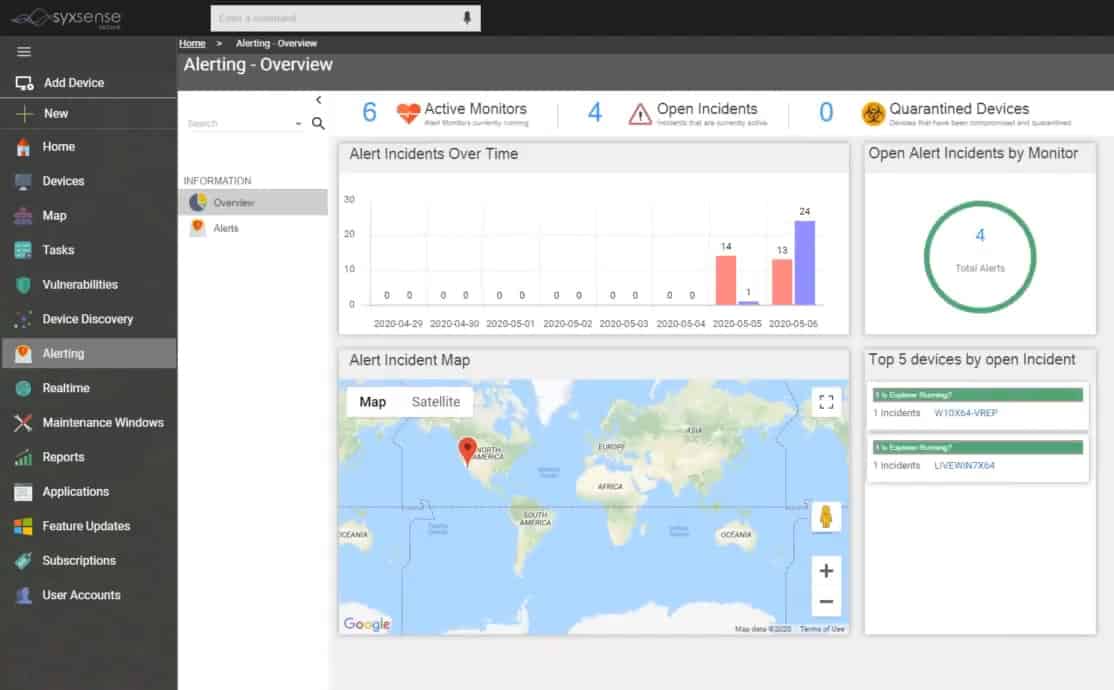Viewport: 1114px width, 690px height.
Task: Select Overview in the Information list
Action: (254, 203)
